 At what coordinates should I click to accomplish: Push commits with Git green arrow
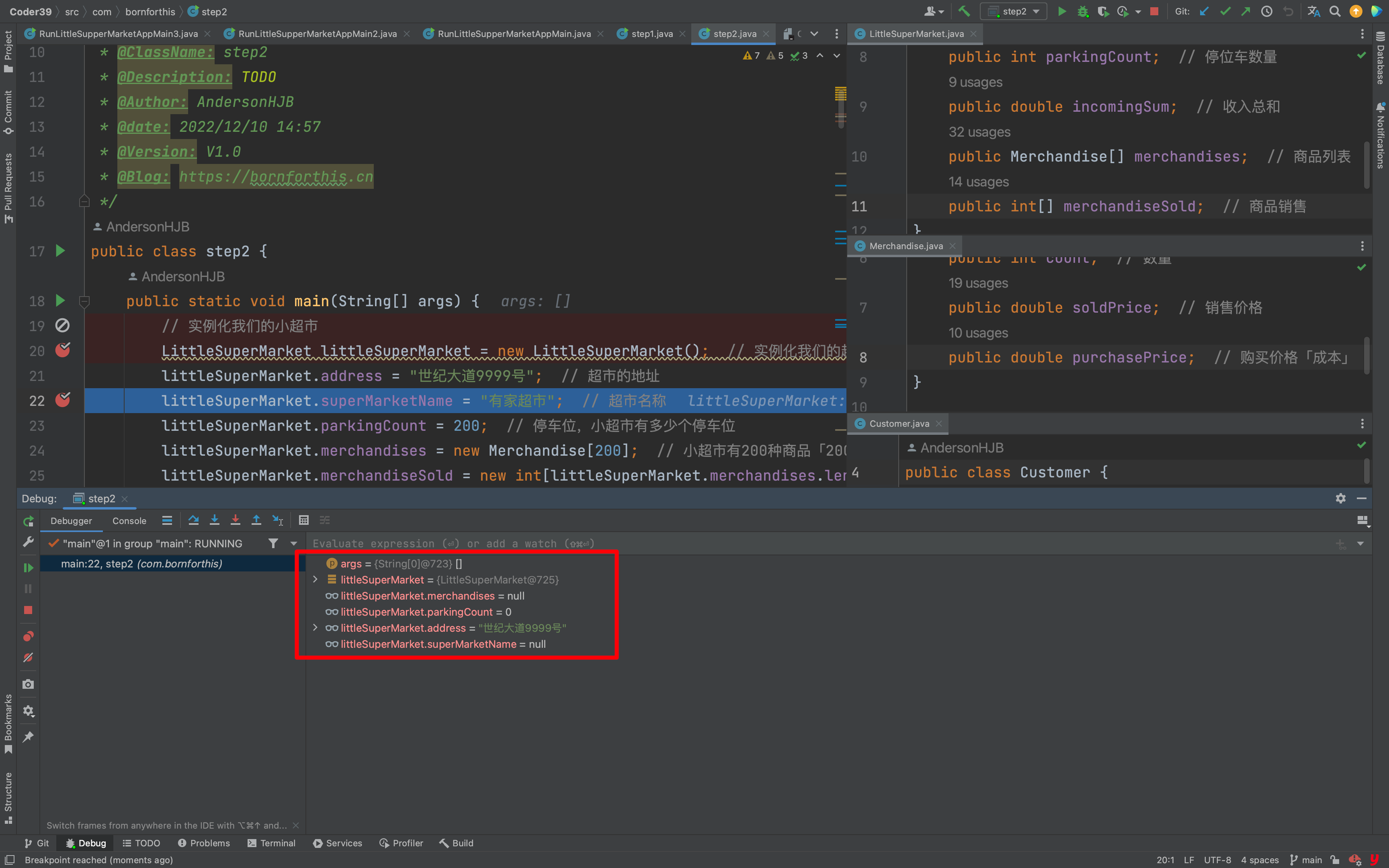tap(1246, 12)
